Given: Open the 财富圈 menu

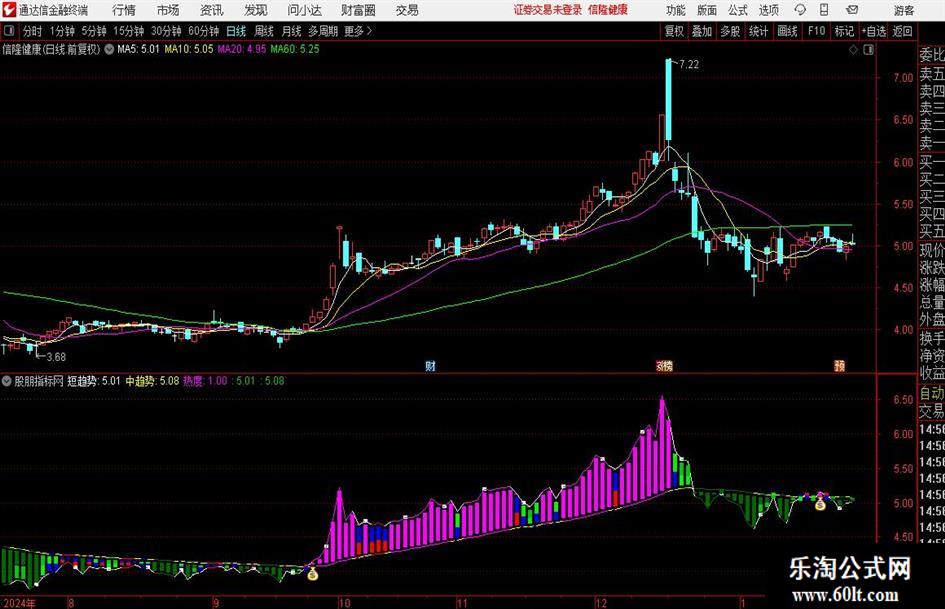Looking at the screenshot, I should tap(358, 10).
